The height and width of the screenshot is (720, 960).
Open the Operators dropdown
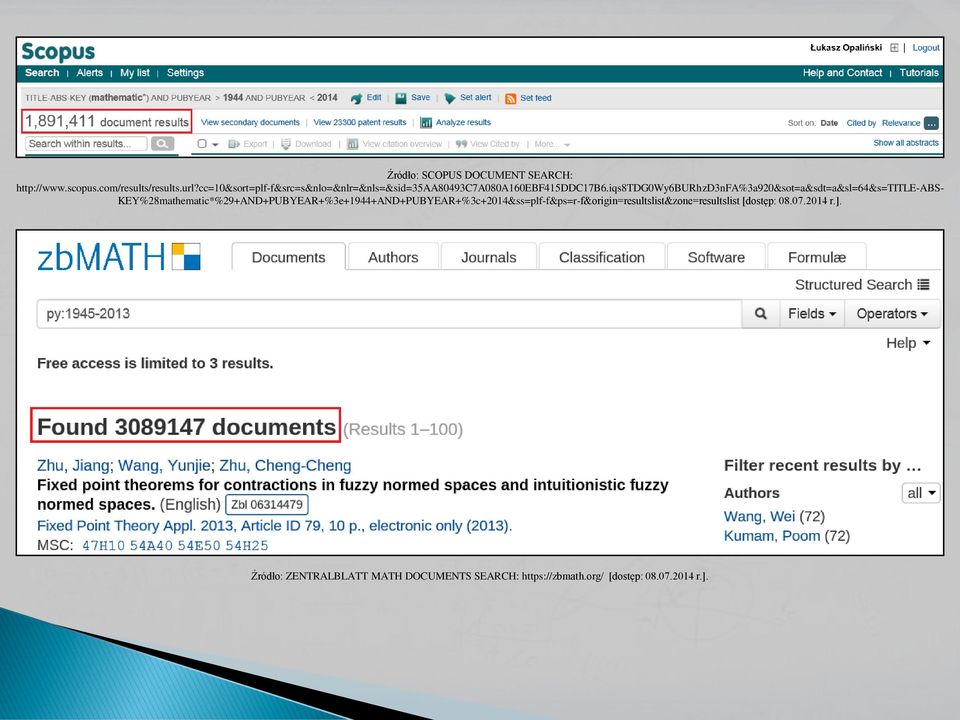tap(892, 313)
